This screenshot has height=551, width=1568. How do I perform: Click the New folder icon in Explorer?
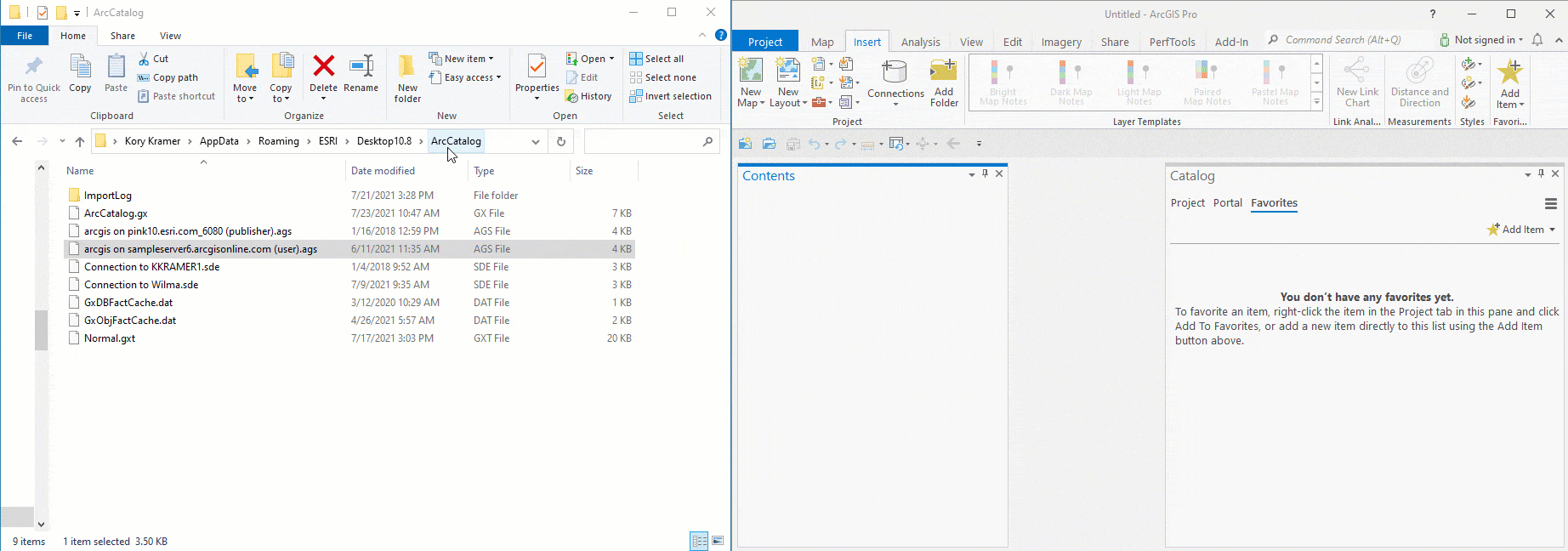pos(407,66)
